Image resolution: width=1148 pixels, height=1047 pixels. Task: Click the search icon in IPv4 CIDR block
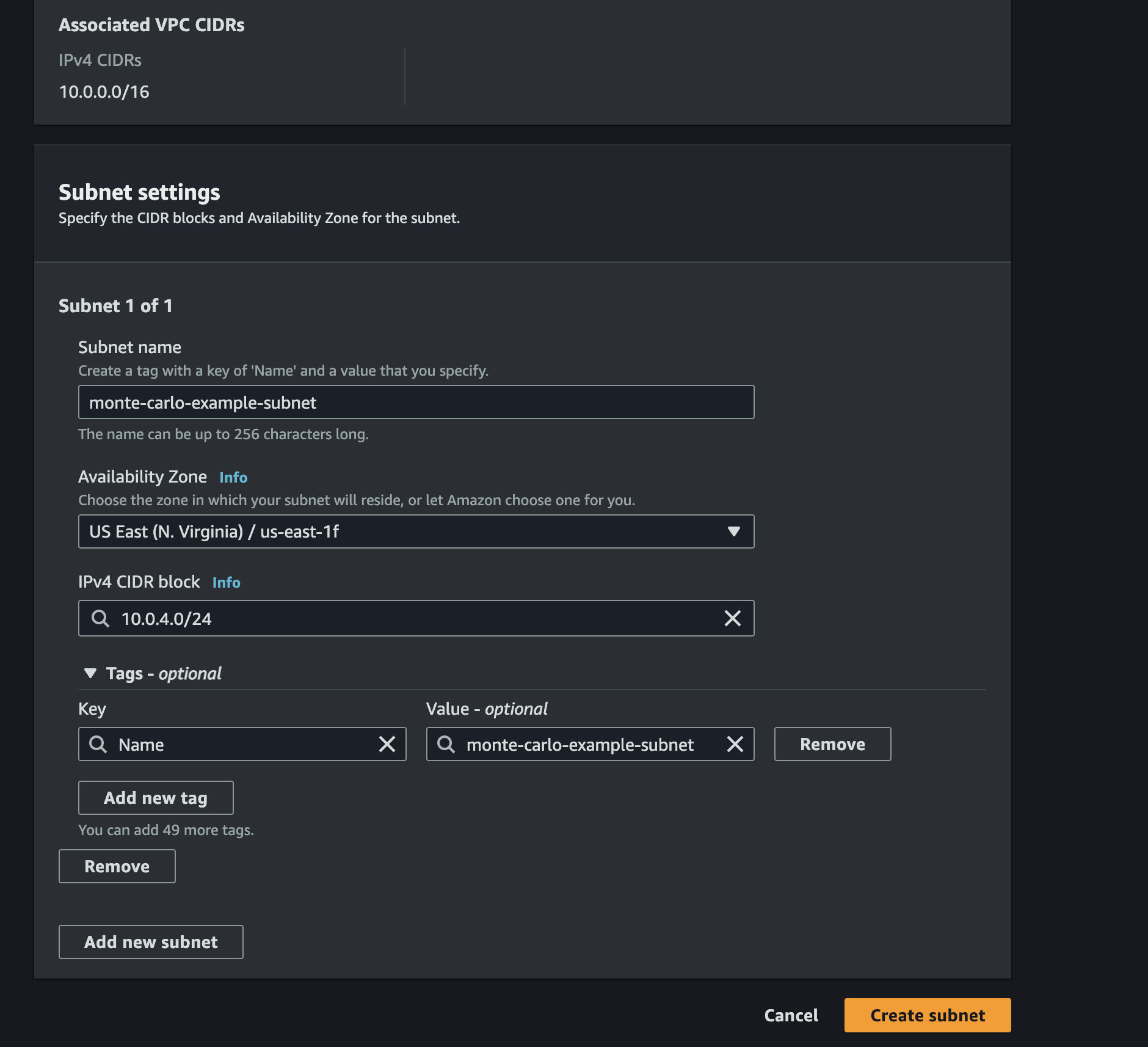click(100, 618)
